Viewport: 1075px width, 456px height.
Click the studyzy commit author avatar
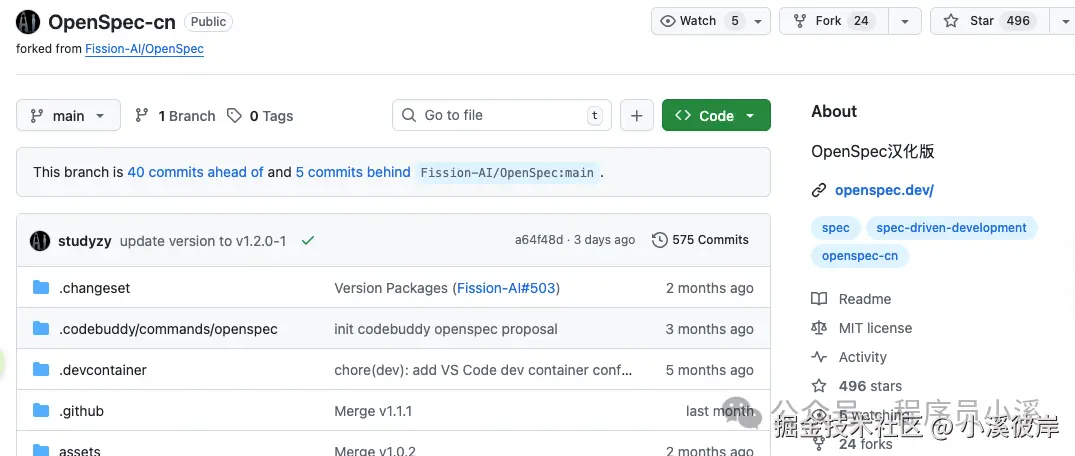click(x=40, y=241)
